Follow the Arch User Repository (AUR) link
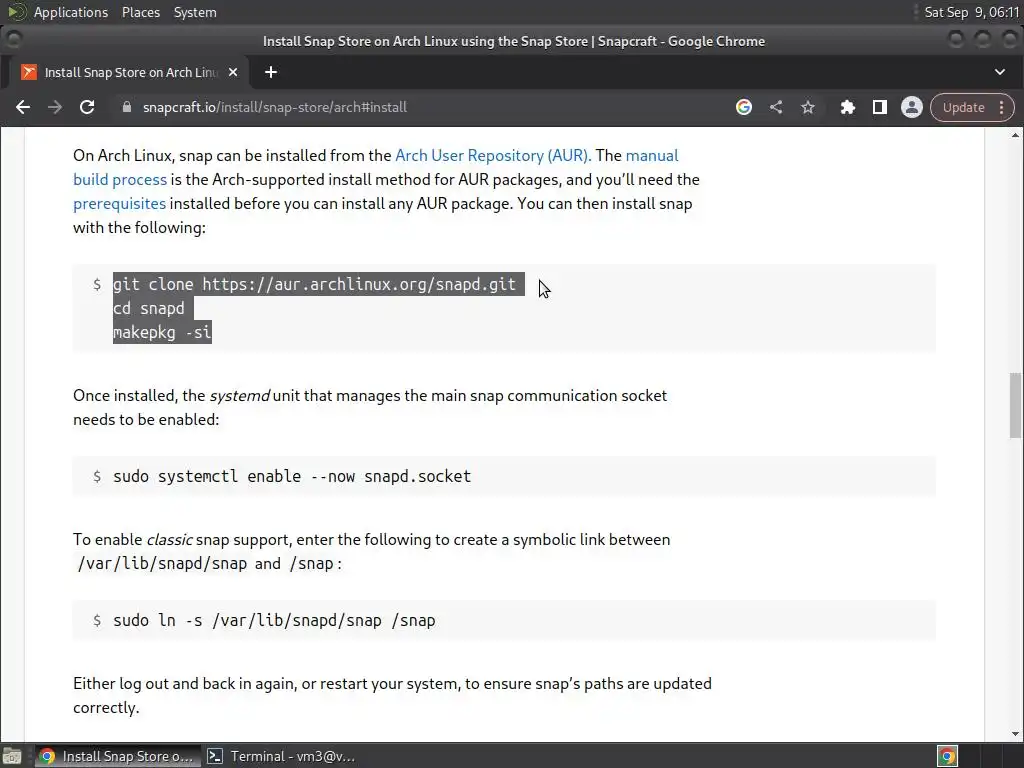Viewport: 1024px width, 768px height. (493, 155)
